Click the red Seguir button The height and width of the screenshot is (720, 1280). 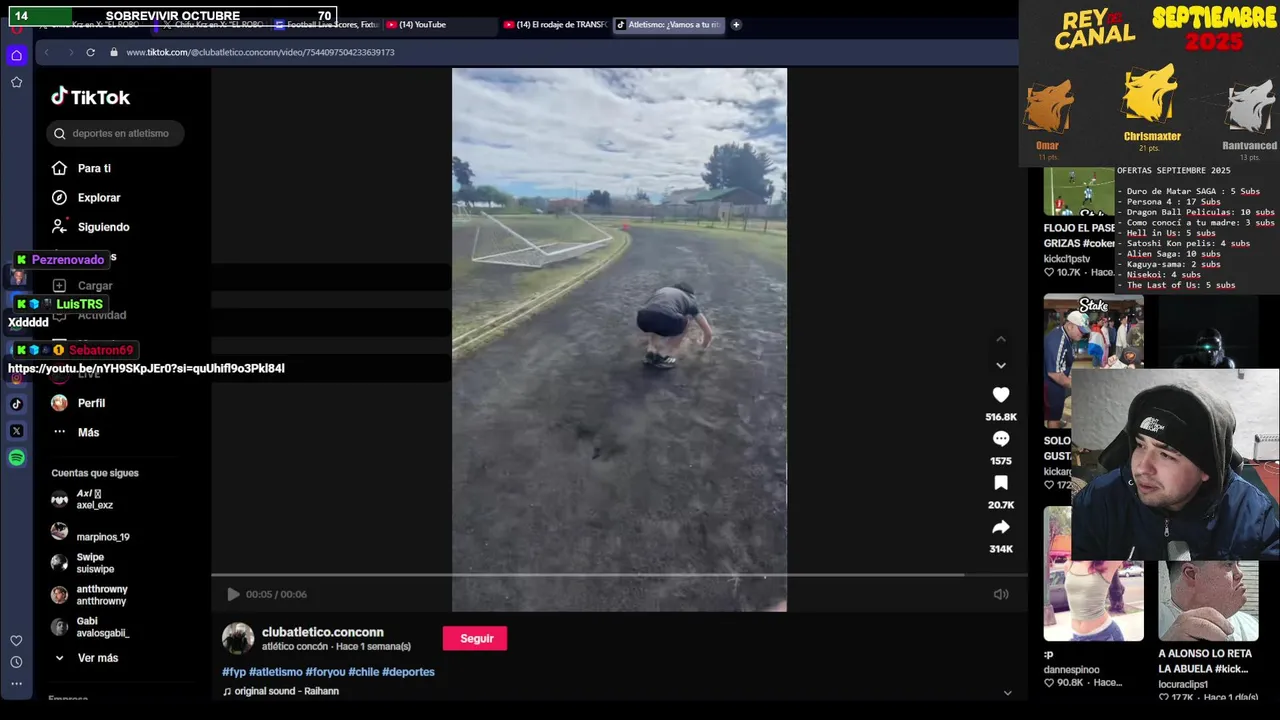(x=475, y=638)
